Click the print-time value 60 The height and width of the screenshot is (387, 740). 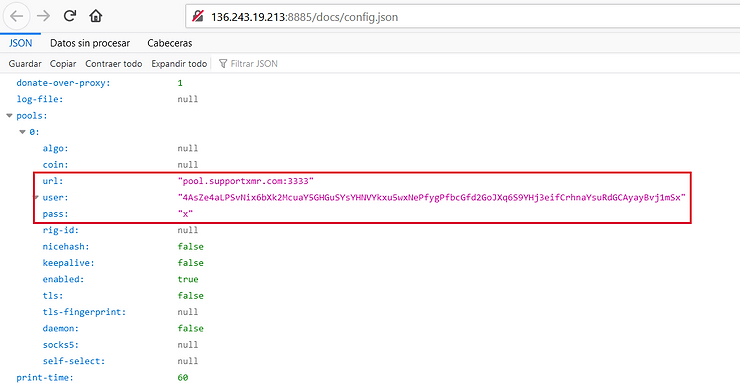[x=183, y=378]
